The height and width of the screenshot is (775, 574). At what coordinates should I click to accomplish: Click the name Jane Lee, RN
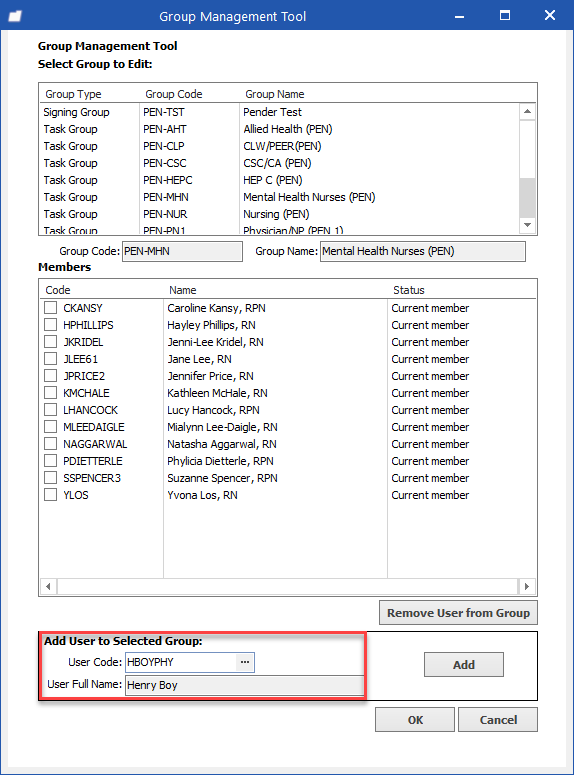coord(199,359)
